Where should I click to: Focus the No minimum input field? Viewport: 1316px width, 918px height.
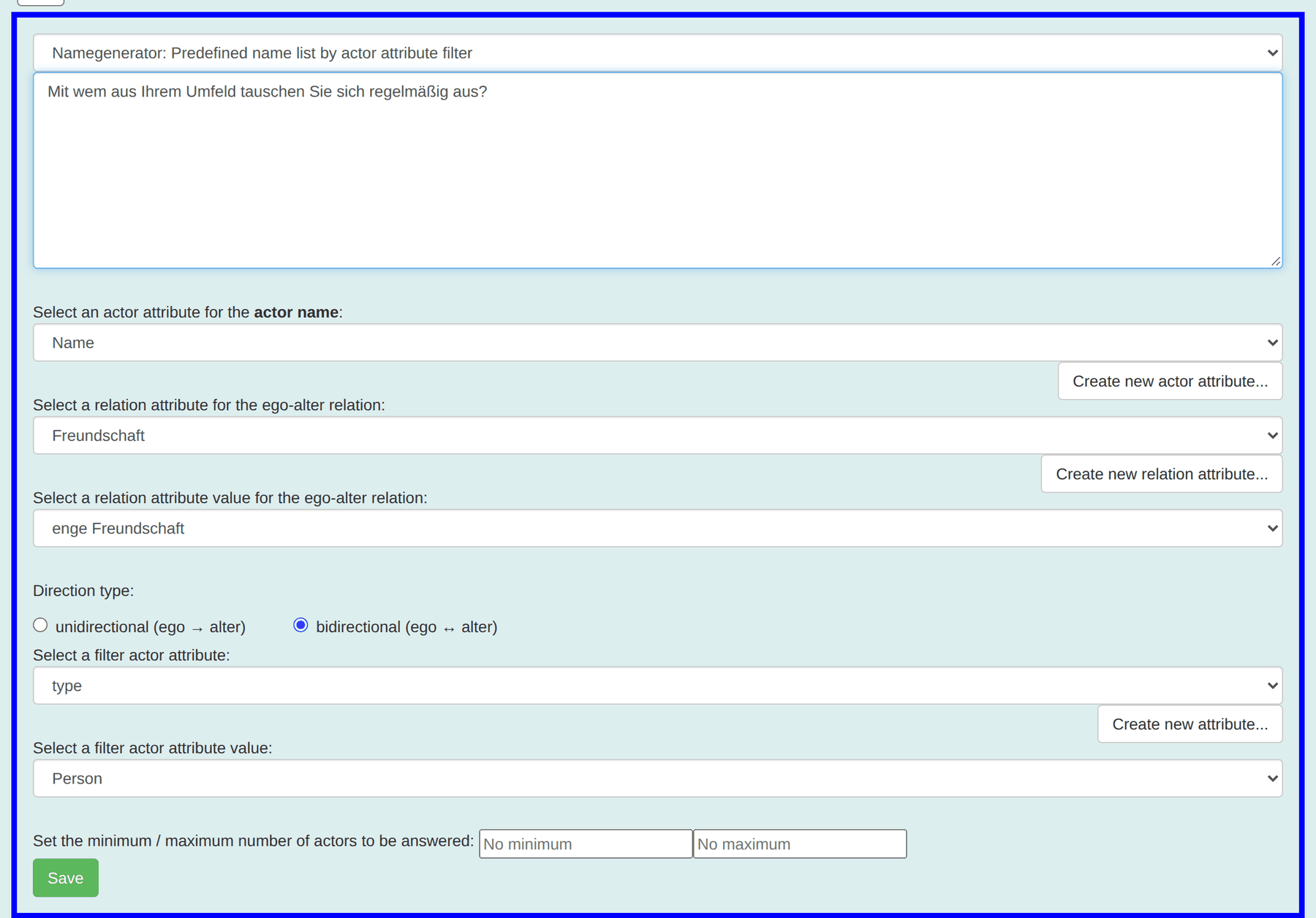pos(586,843)
